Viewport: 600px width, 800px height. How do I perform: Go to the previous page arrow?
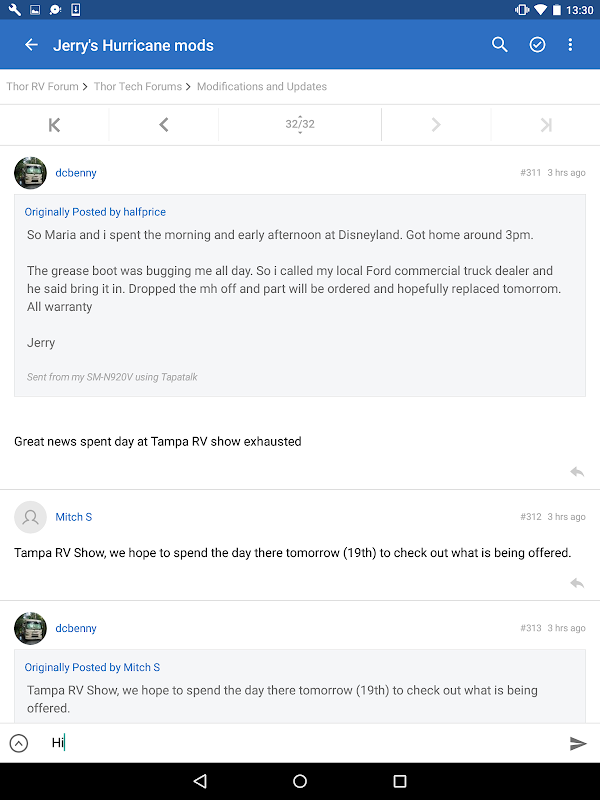164,125
